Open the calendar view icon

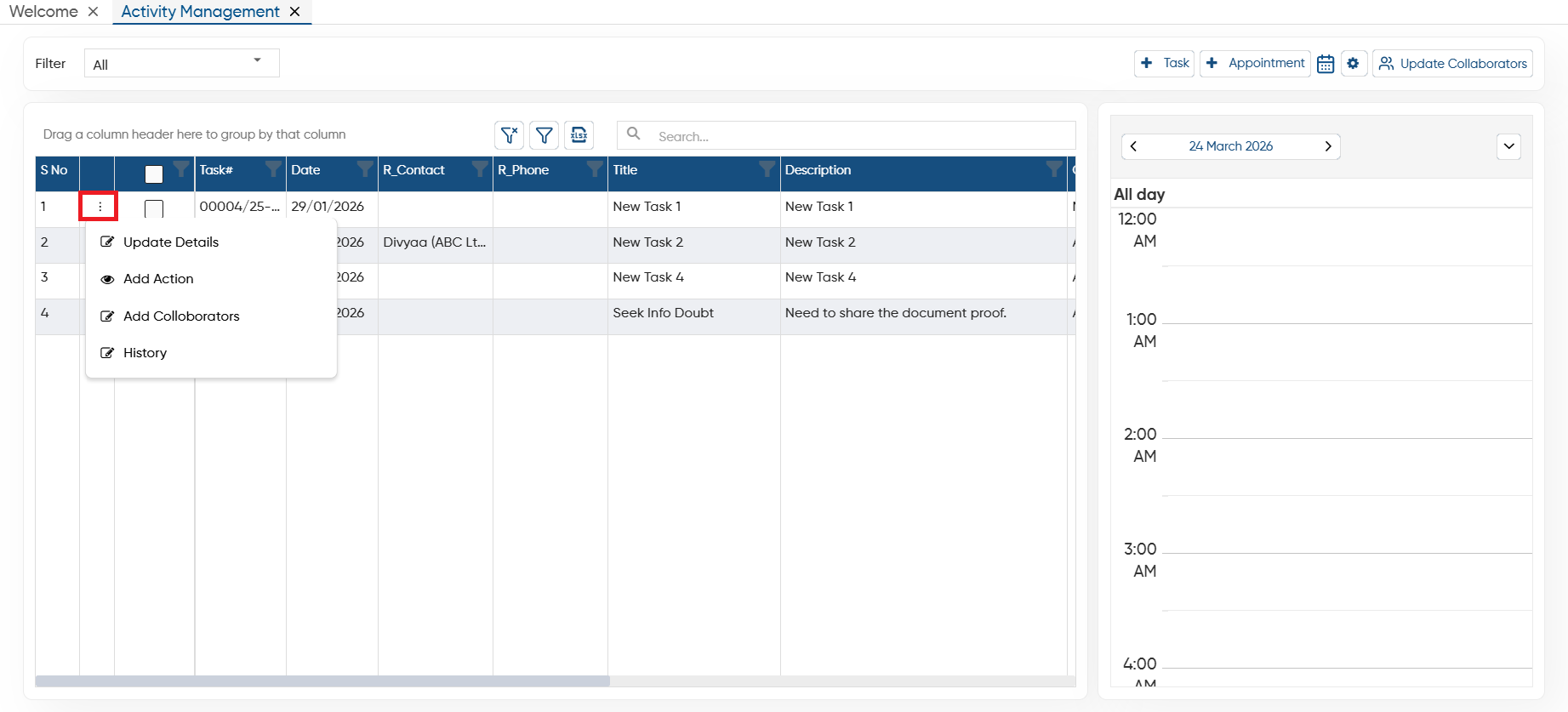(x=1326, y=64)
